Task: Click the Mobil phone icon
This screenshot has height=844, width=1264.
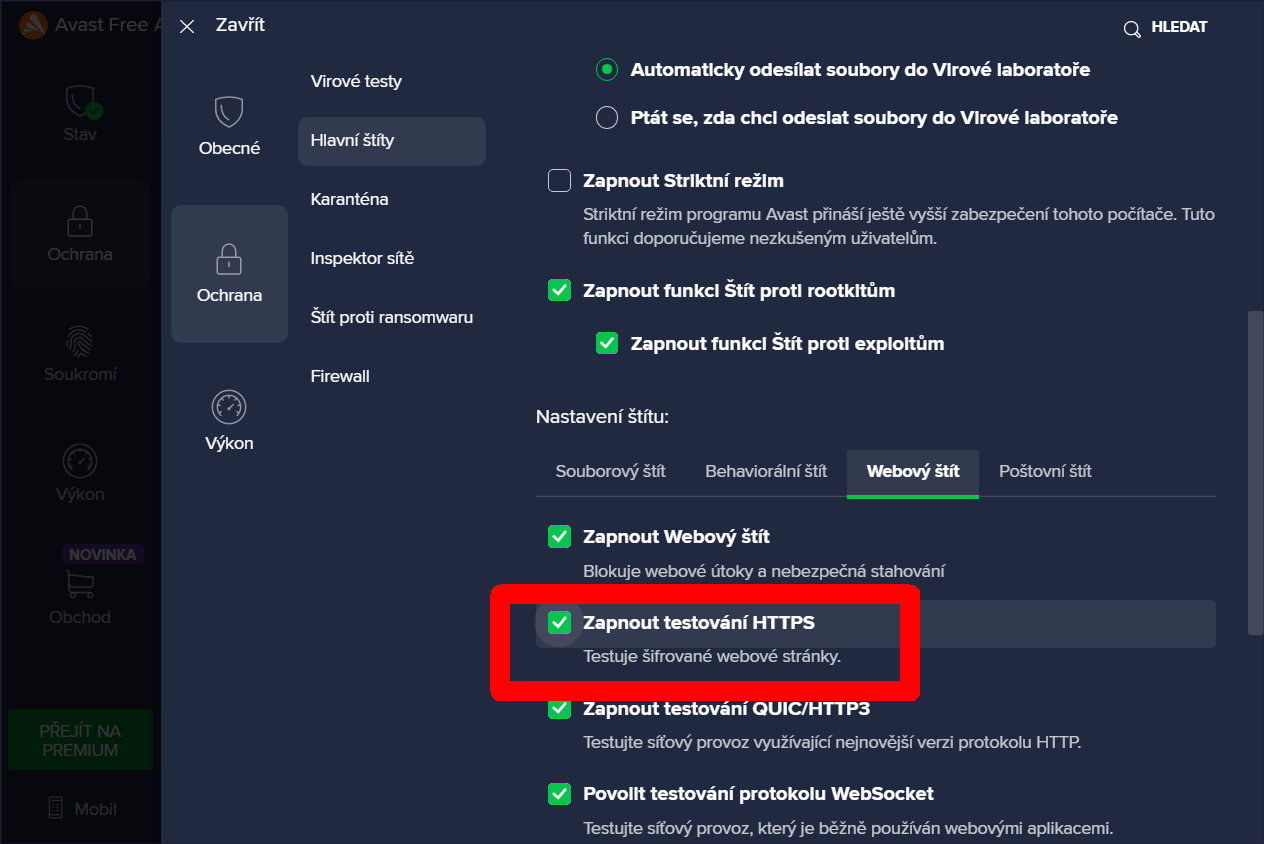Action: click(58, 808)
